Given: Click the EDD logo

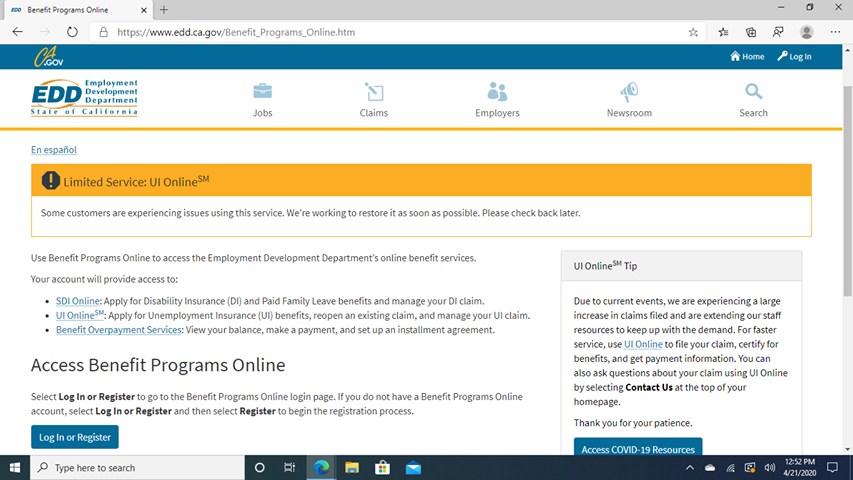Looking at the screenshot, I should [85, 98].
